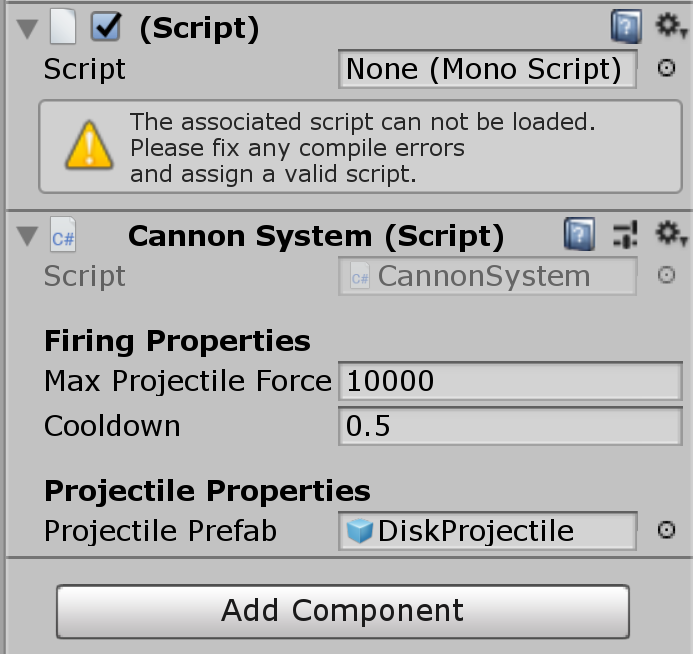Click the object picker beside DiskProjectile

[666, 531]
